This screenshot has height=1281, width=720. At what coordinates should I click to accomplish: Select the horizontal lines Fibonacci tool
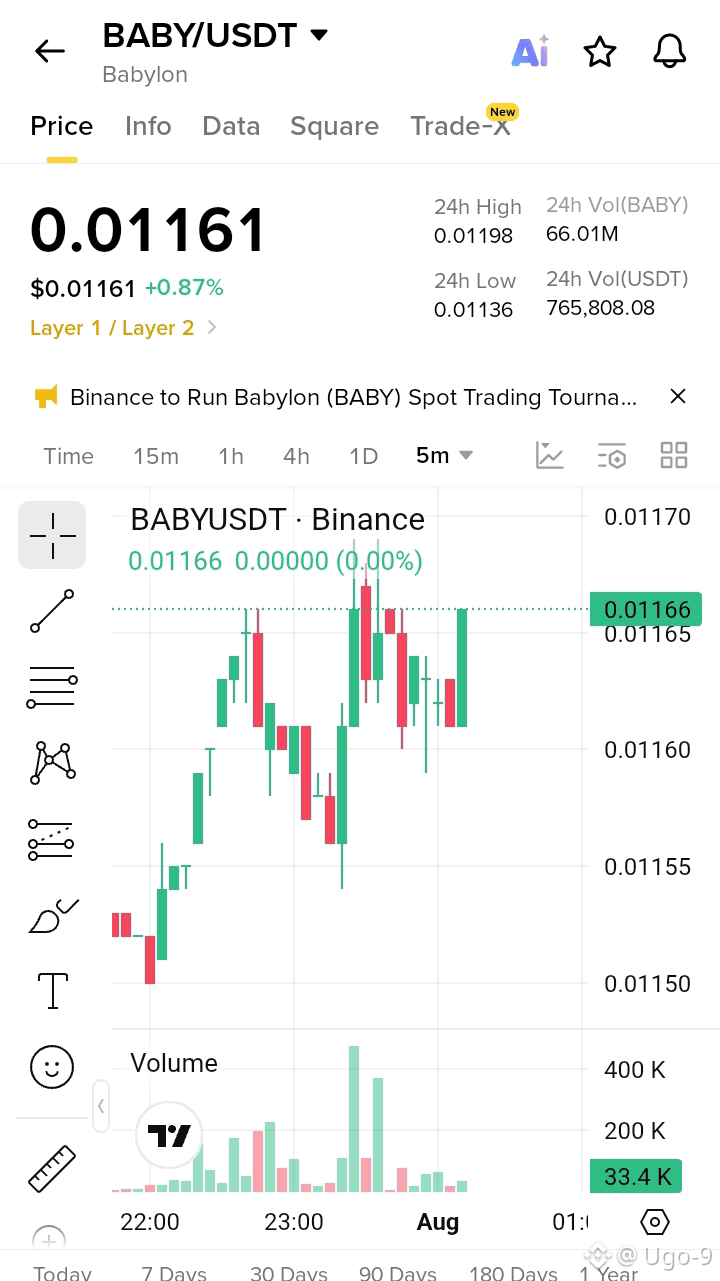(x=52, y=687)
